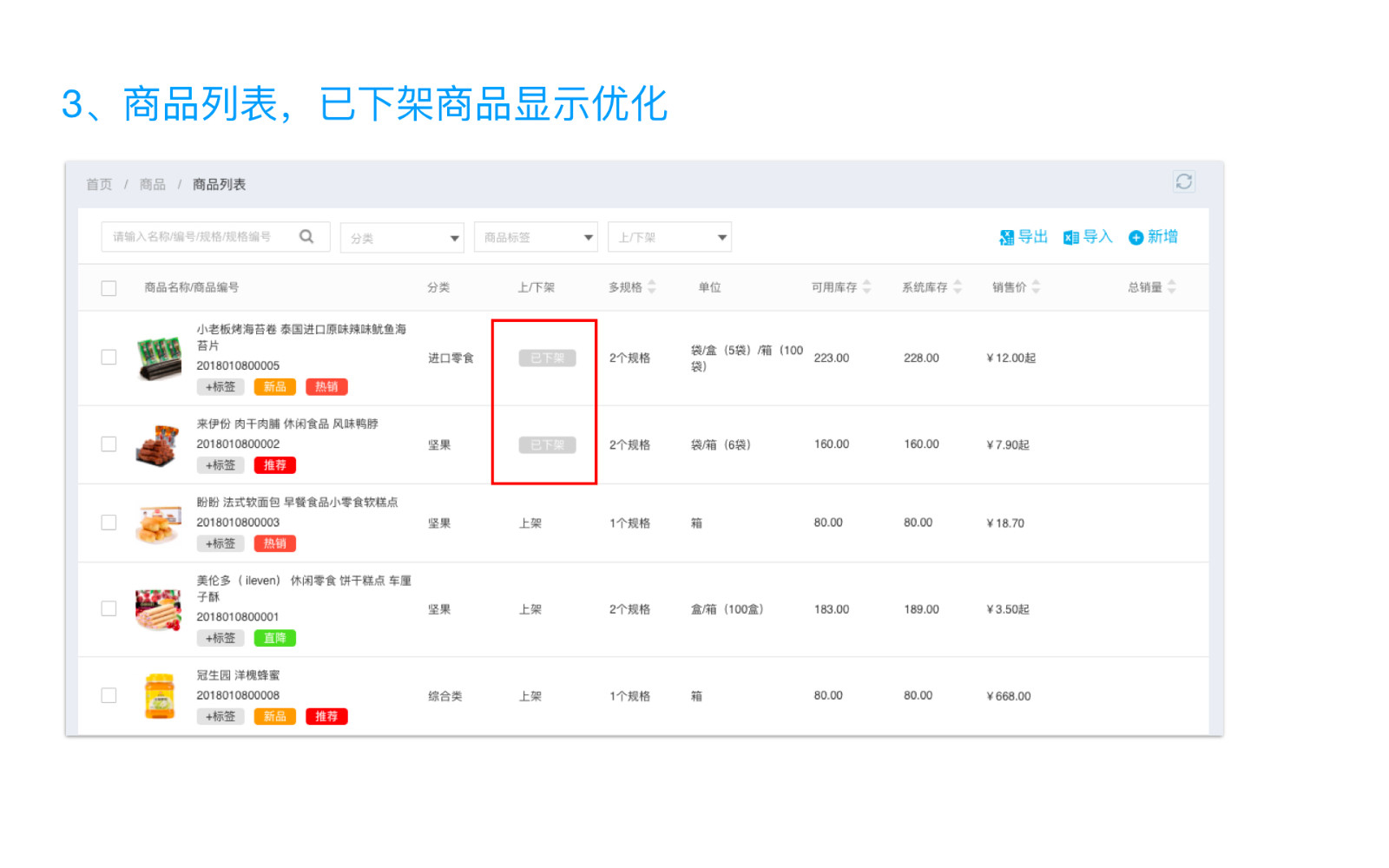Select the 冠生园 洋槐蜂蜜 row checkbox

(109, 695)
